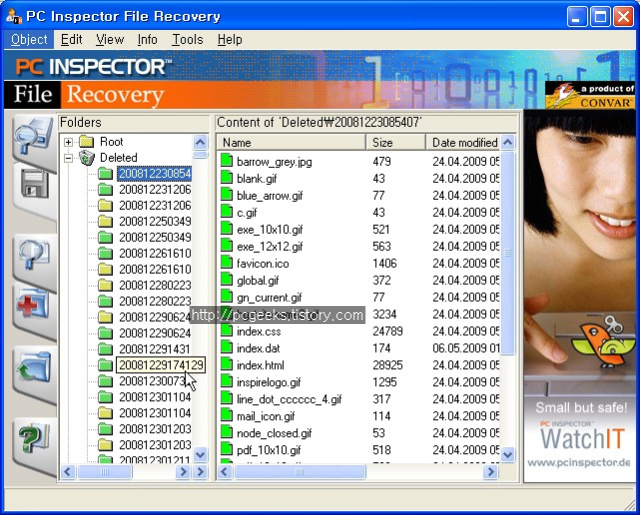Select file exe_10x10.gif
Viewport: 640px width, 515px height.
pyautogui.click(x=270, y=229)
